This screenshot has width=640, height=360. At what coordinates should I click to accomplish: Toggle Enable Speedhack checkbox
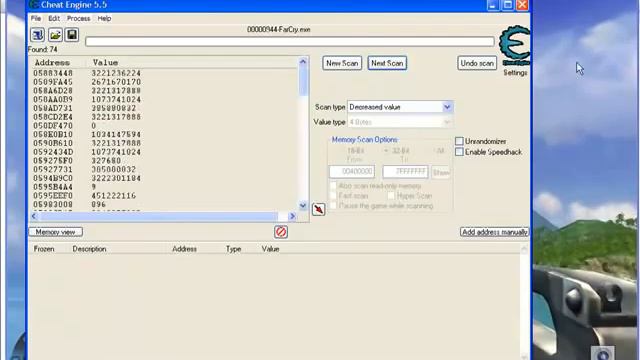point(459,152)
